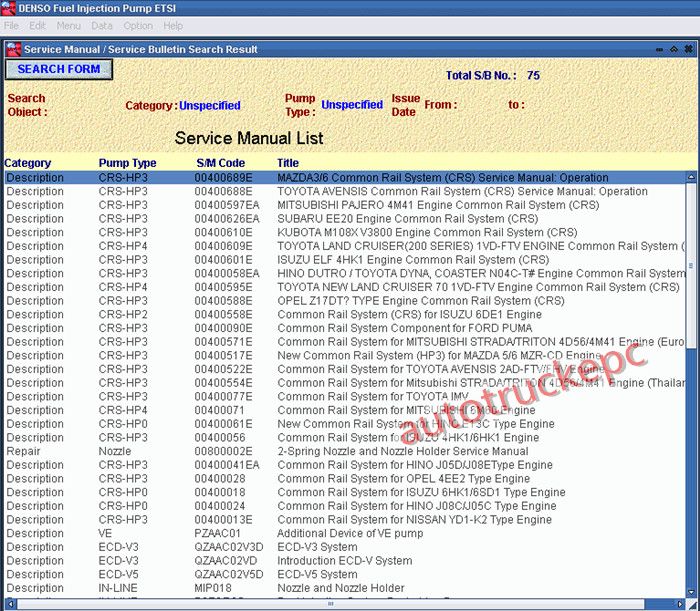Select the ECD-V3 System row
Viewport: 700px width, 611px height.
pos(345,547)
